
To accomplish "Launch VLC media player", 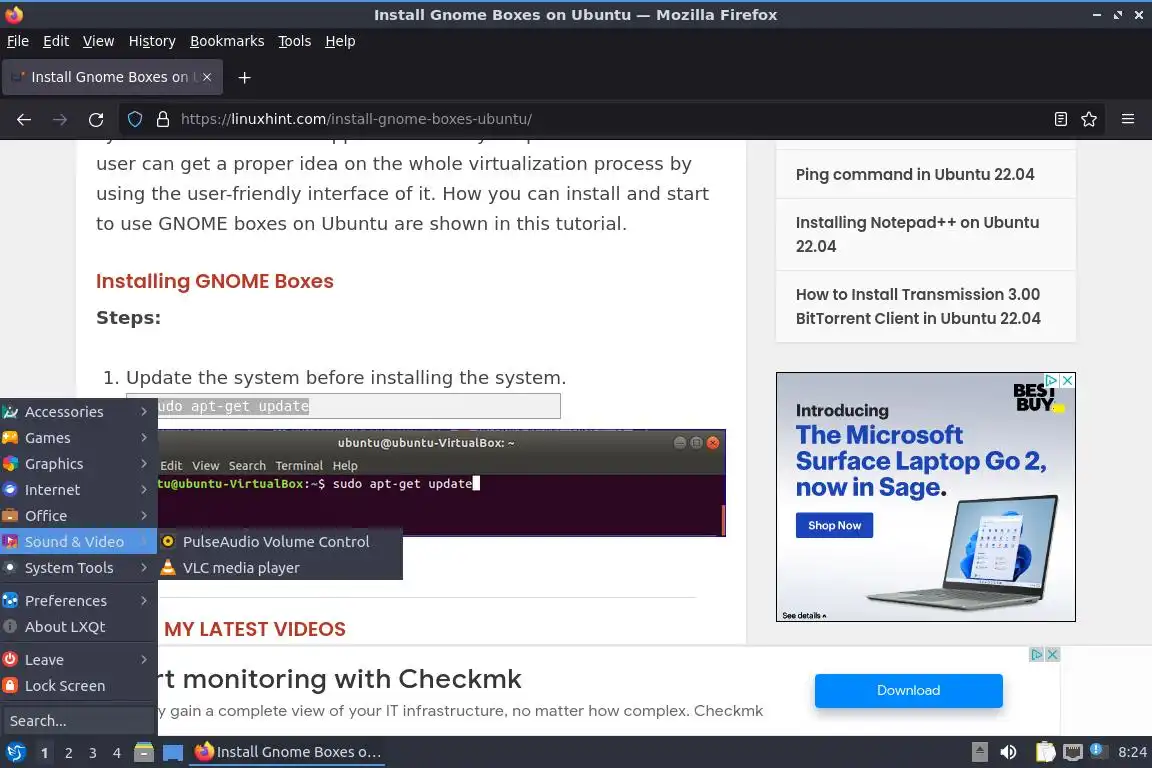I will click(280, 567).
